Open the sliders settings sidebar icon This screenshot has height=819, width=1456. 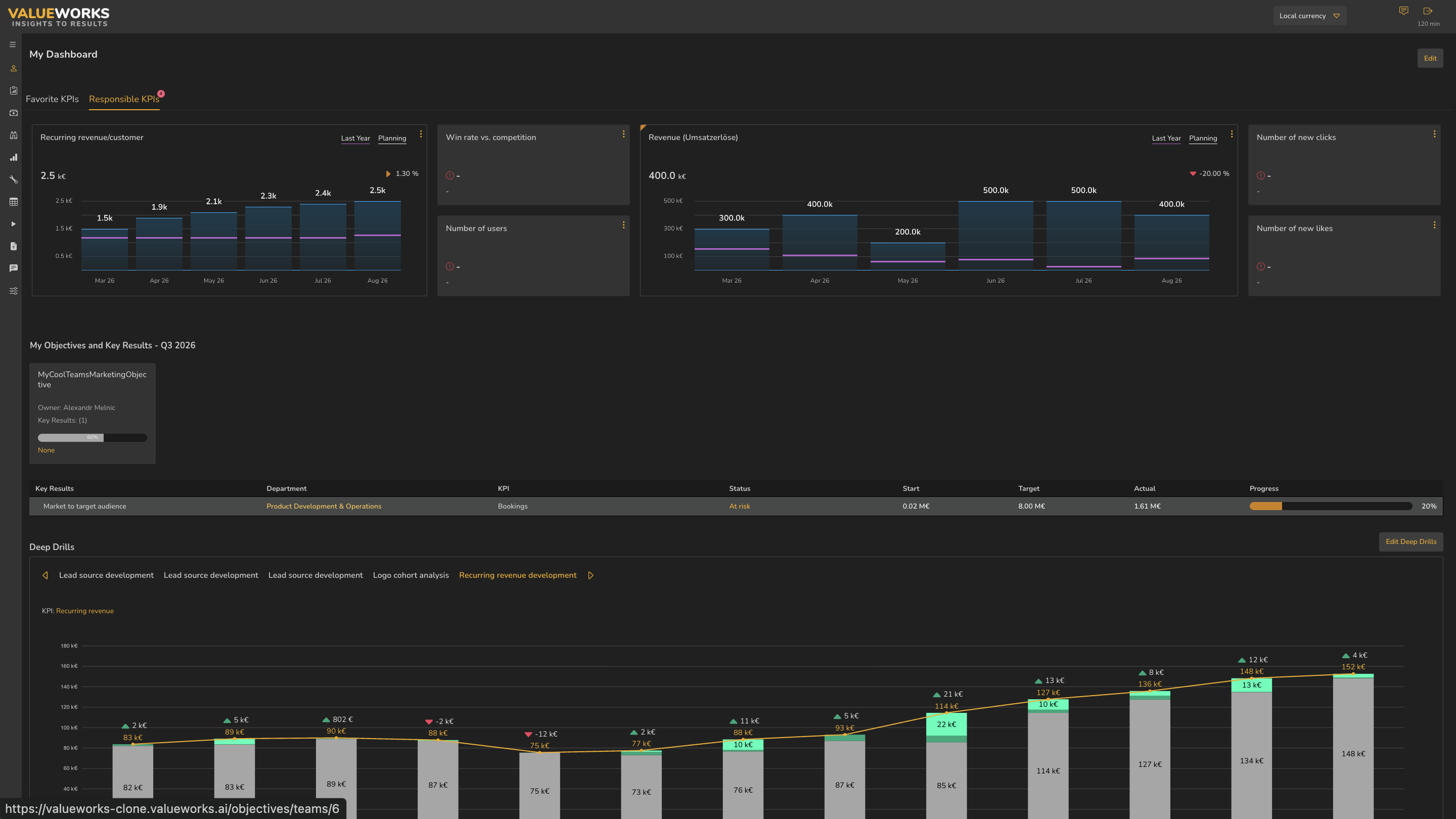(14, 291)
